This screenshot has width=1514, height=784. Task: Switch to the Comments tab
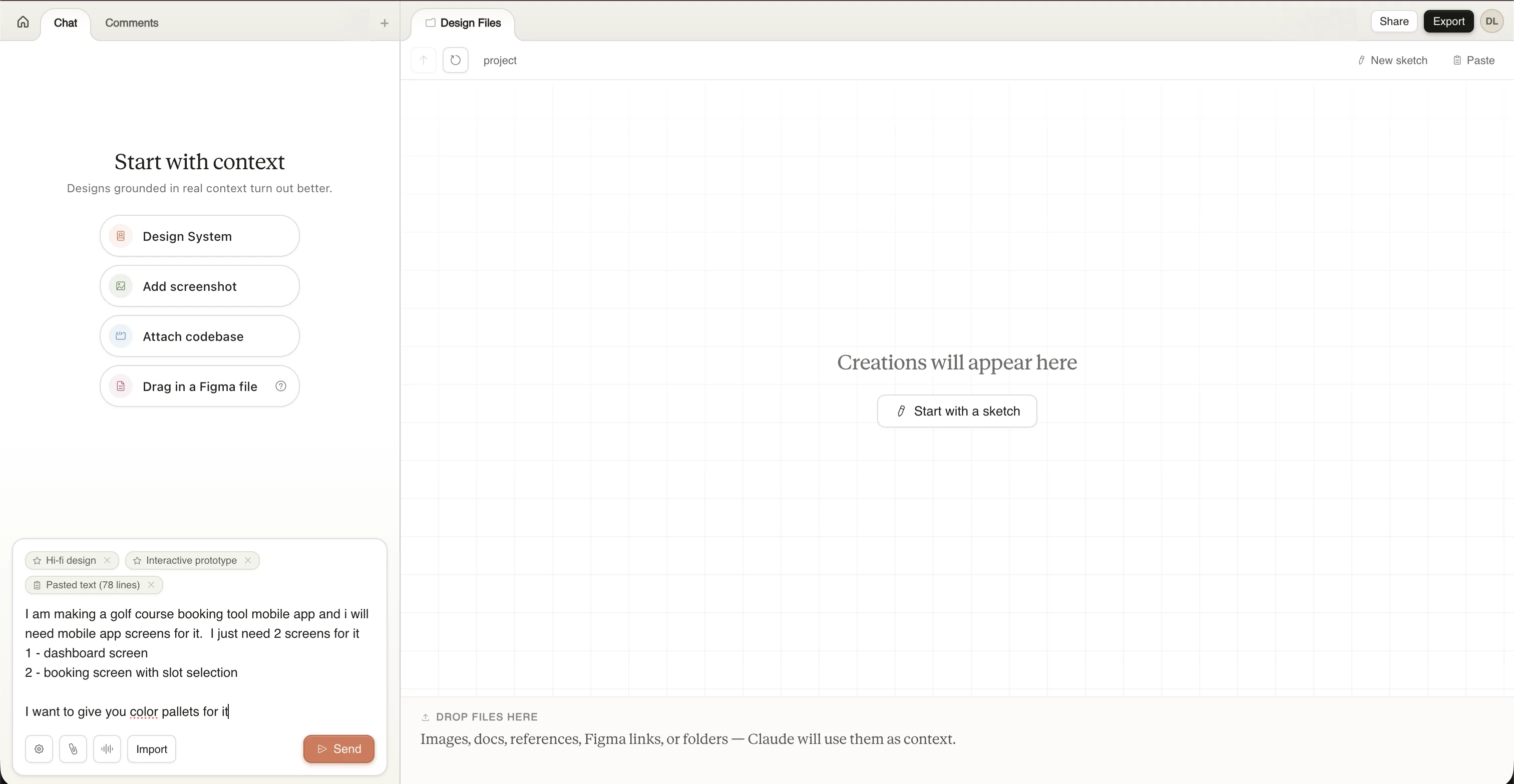(132, 23)
